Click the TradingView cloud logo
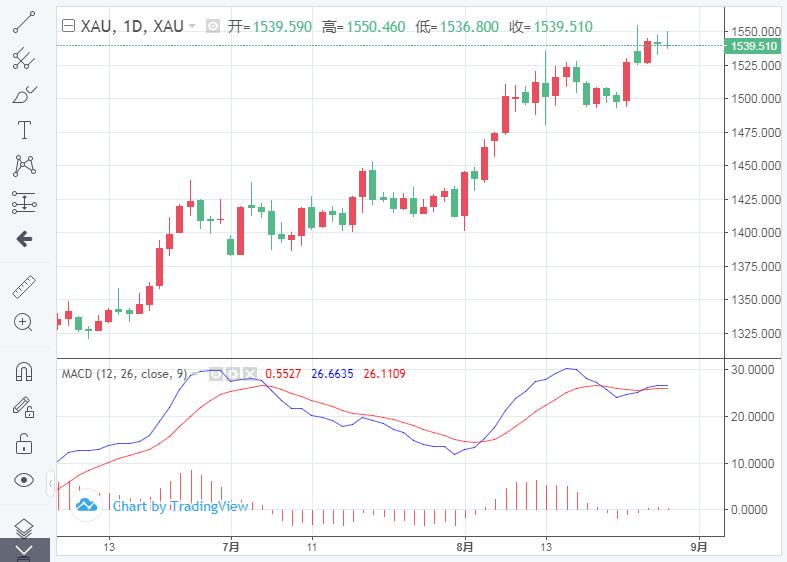Viewport: 787px width, 562px height. click(x=86, y=505)
